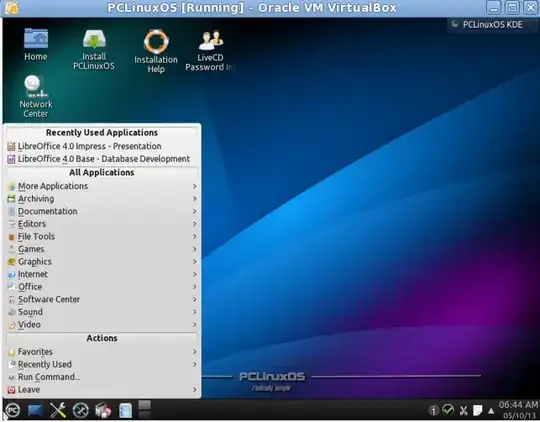
Task: Open the sticky note tray icon
Action: click(x=478, y=410)
